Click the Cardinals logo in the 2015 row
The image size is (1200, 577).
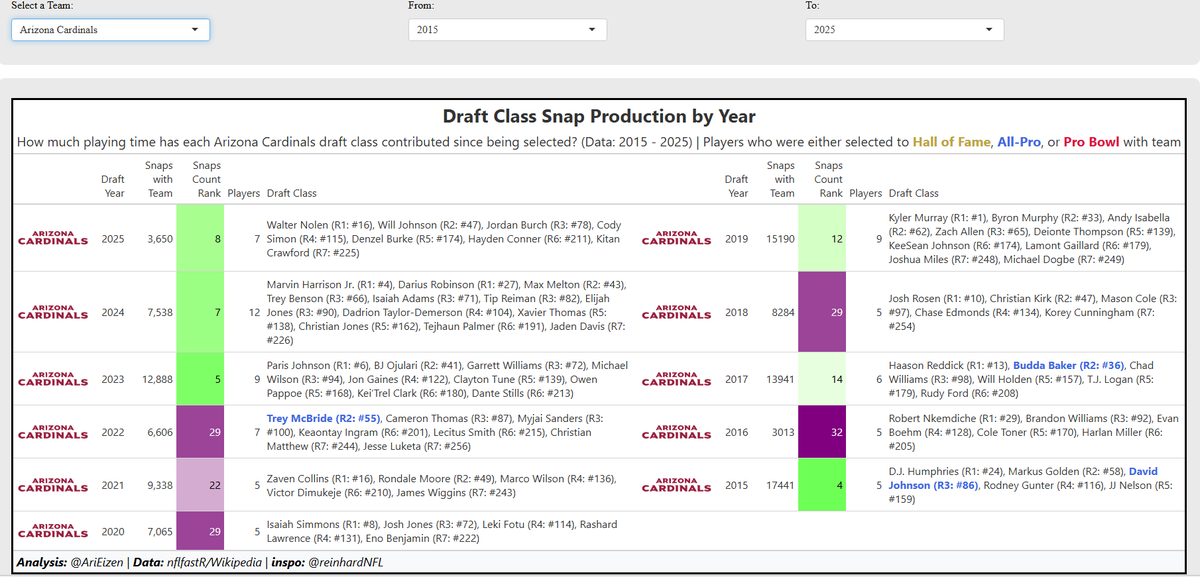tap(676, 487)
